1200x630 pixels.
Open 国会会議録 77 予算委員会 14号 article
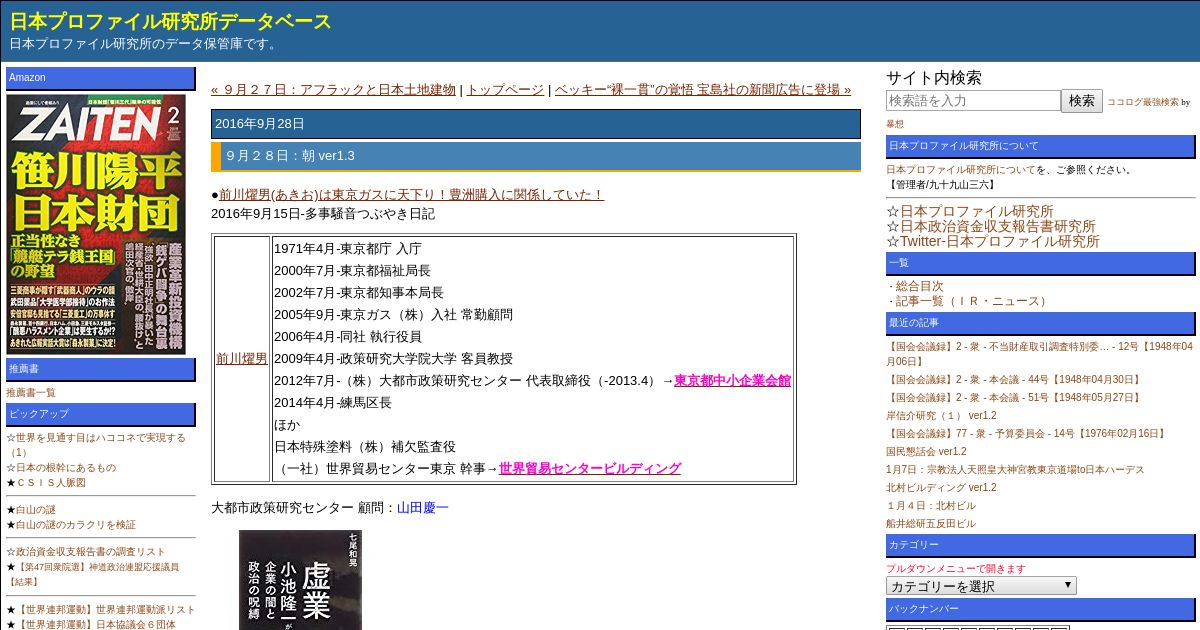click(1027, 434)
